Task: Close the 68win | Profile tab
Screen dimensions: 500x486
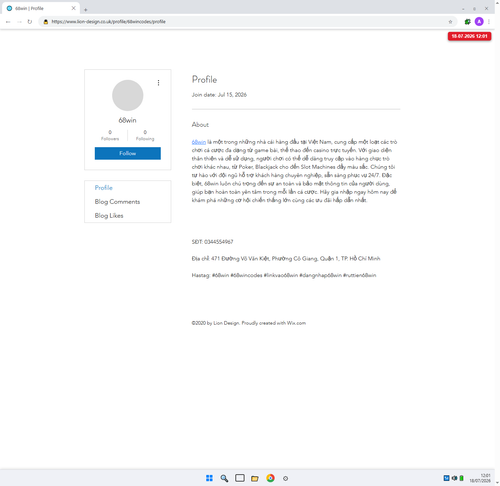Action: click(74, 8)
